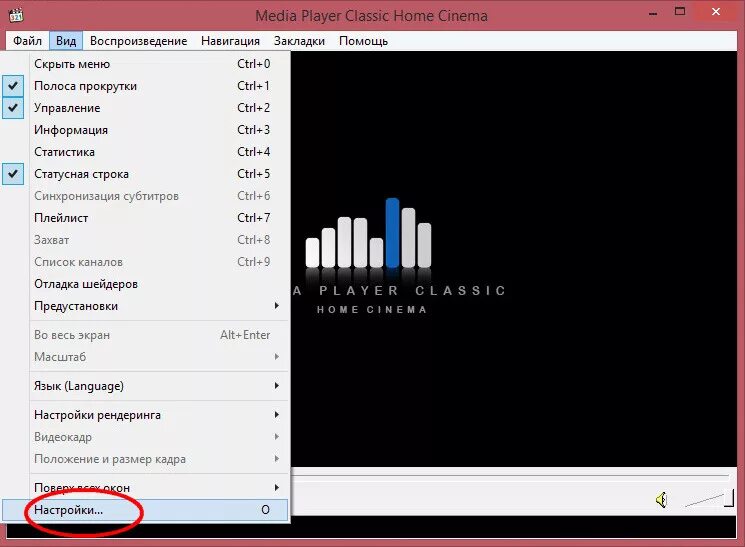Maximize the Media Player Classic window
Image resolution: width=745 pixels, height=547 pixels.
[x=680, y=12]
